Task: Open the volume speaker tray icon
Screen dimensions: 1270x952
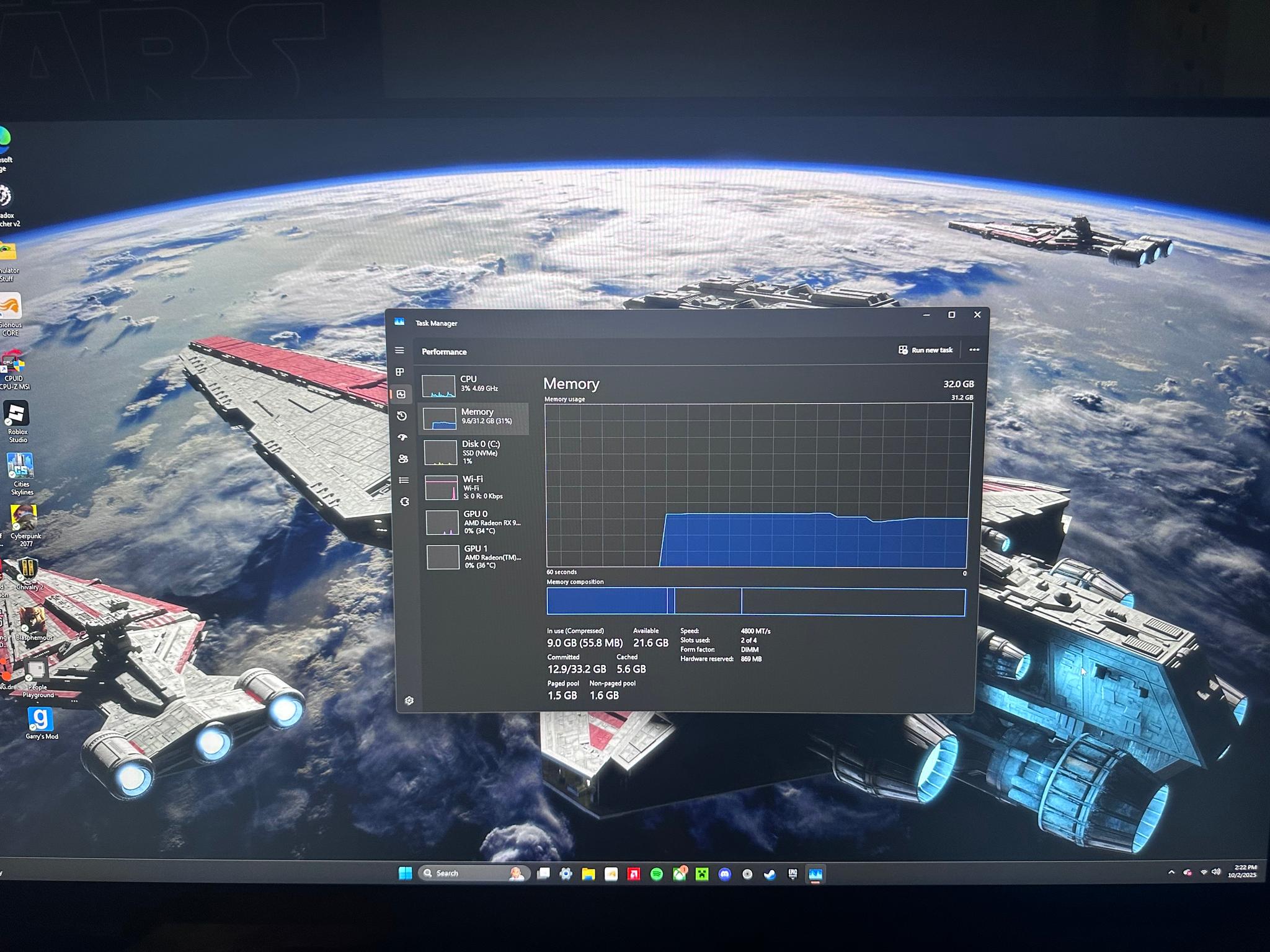Action: coord(1216,871)
